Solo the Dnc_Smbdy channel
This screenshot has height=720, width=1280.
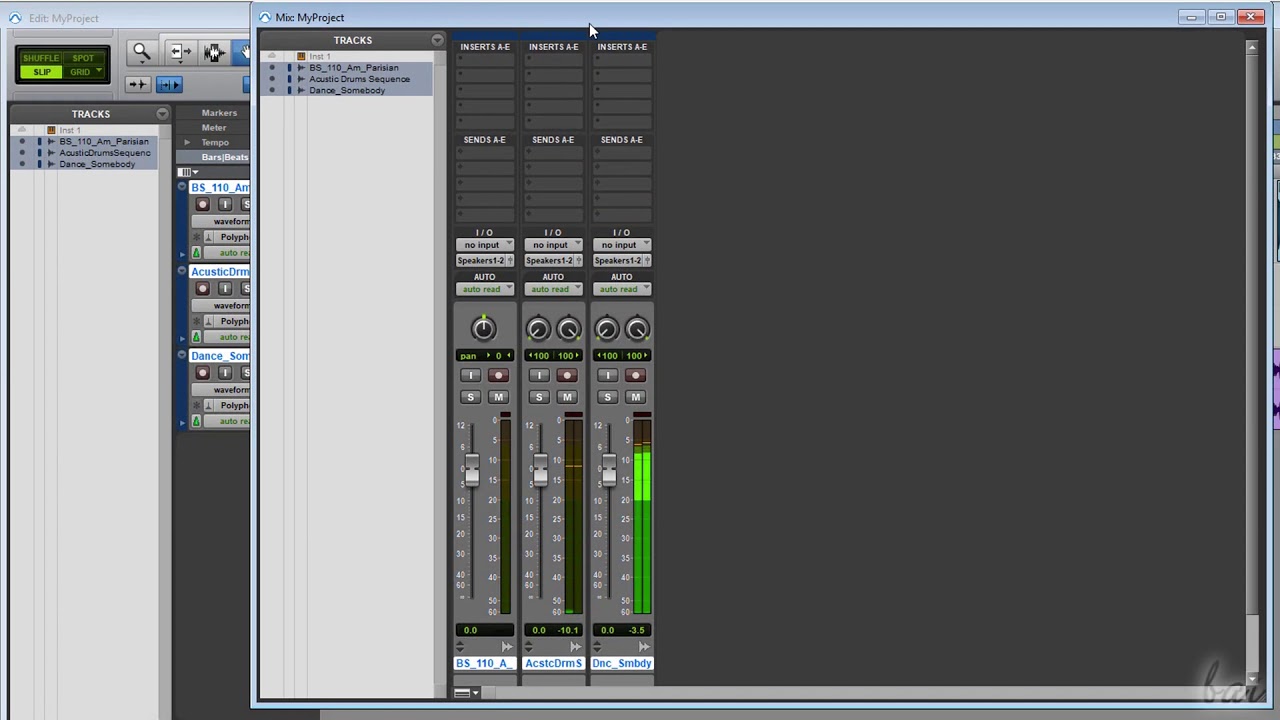pos(607,397)
